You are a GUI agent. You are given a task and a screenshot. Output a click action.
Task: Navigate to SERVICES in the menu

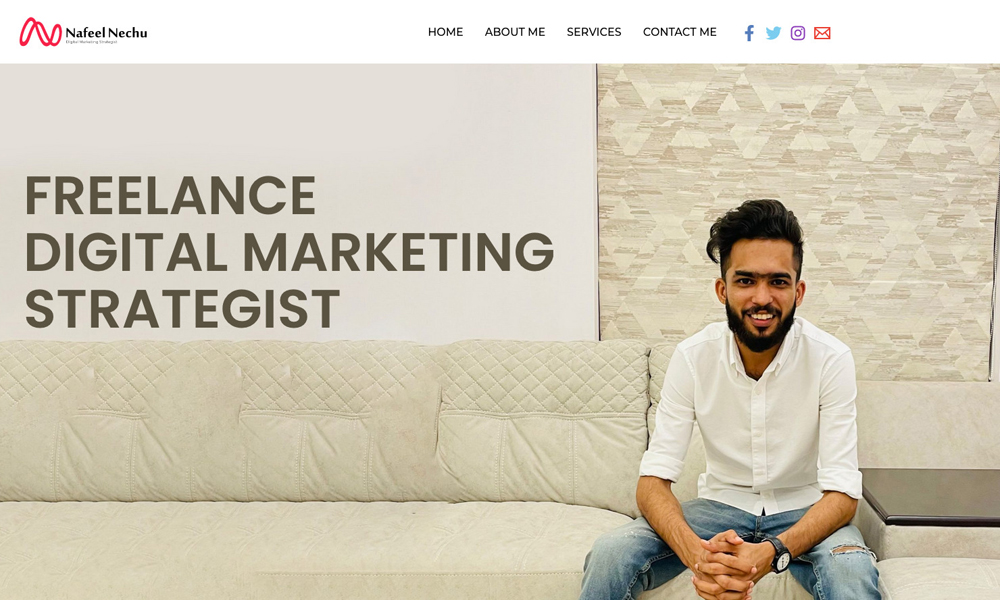click(x=594, y=32)
